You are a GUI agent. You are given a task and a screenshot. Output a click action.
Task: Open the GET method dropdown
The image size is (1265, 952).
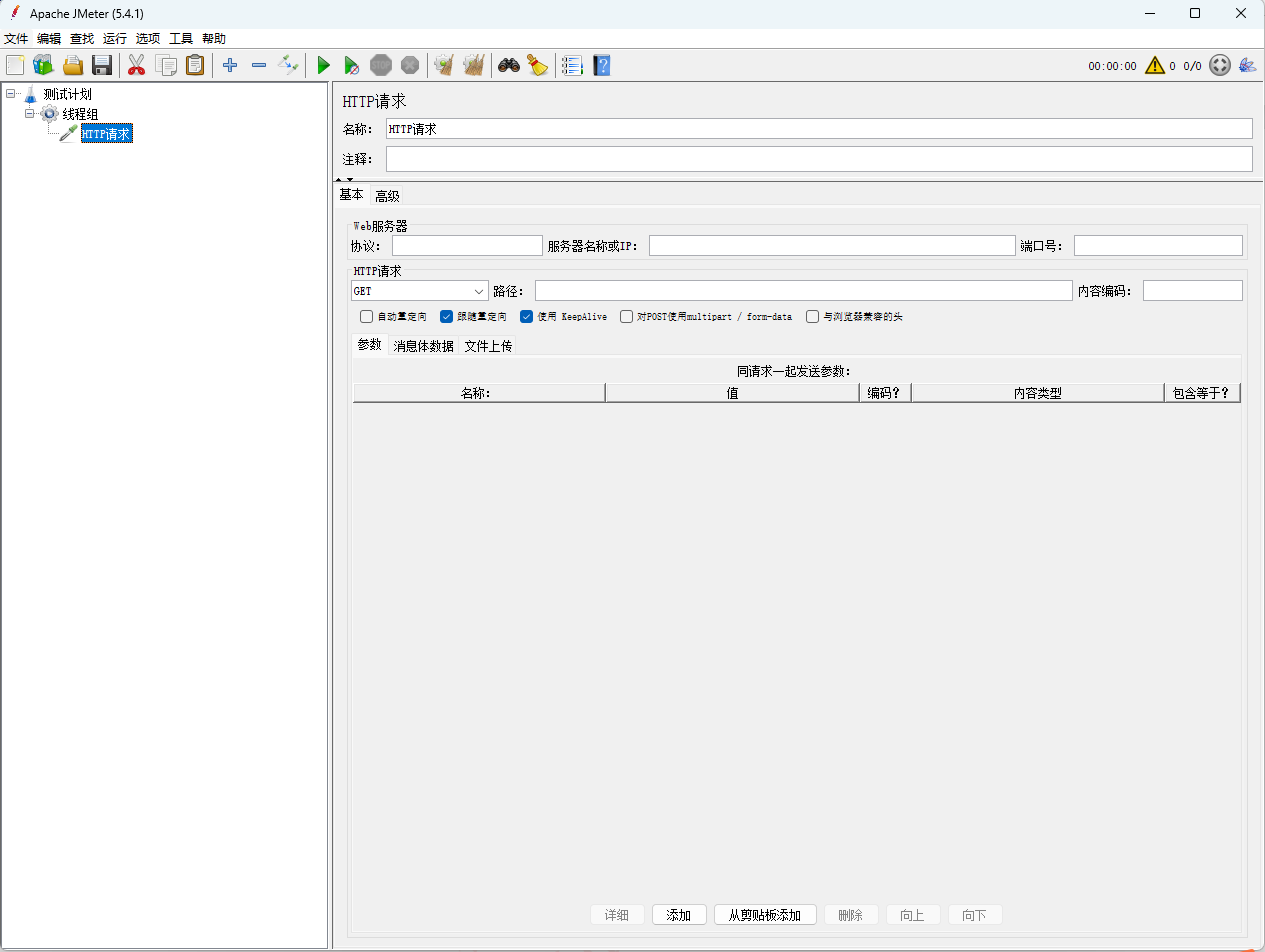pos(419,291)
